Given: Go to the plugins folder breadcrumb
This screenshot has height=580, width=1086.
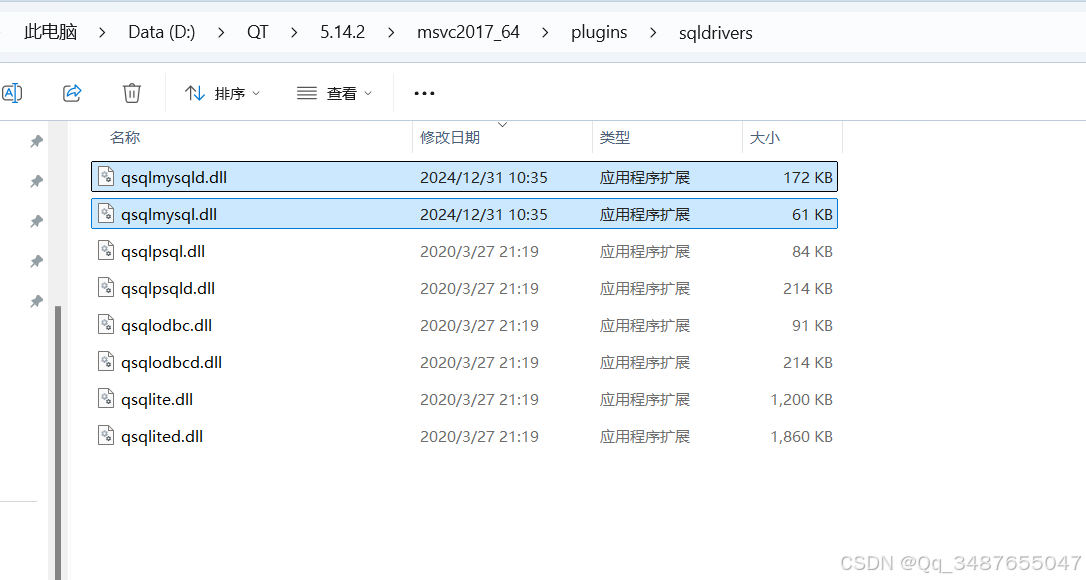Looking at the screenshot, I should tap(598, 32).
